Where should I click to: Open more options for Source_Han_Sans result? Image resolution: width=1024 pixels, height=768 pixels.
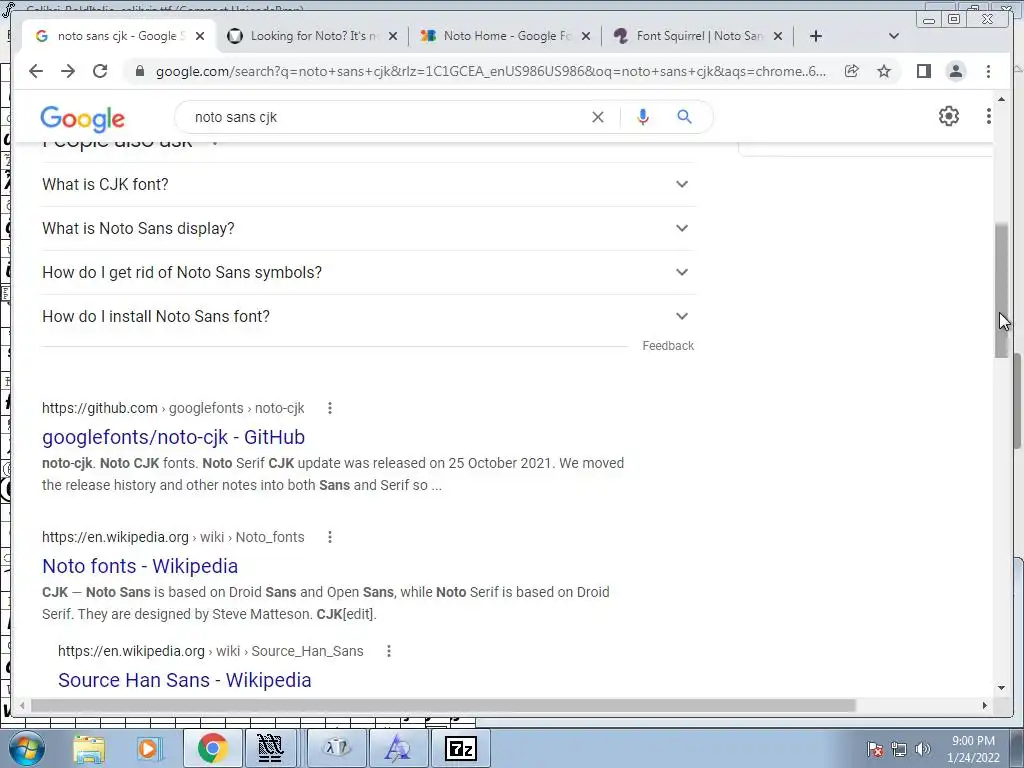[x=389, y=651]
